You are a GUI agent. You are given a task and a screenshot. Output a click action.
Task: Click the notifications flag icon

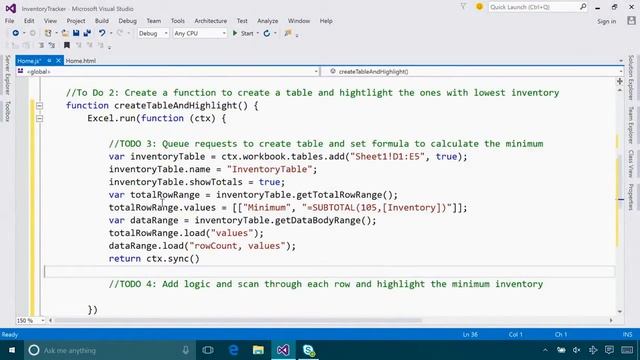coord(463,7)
